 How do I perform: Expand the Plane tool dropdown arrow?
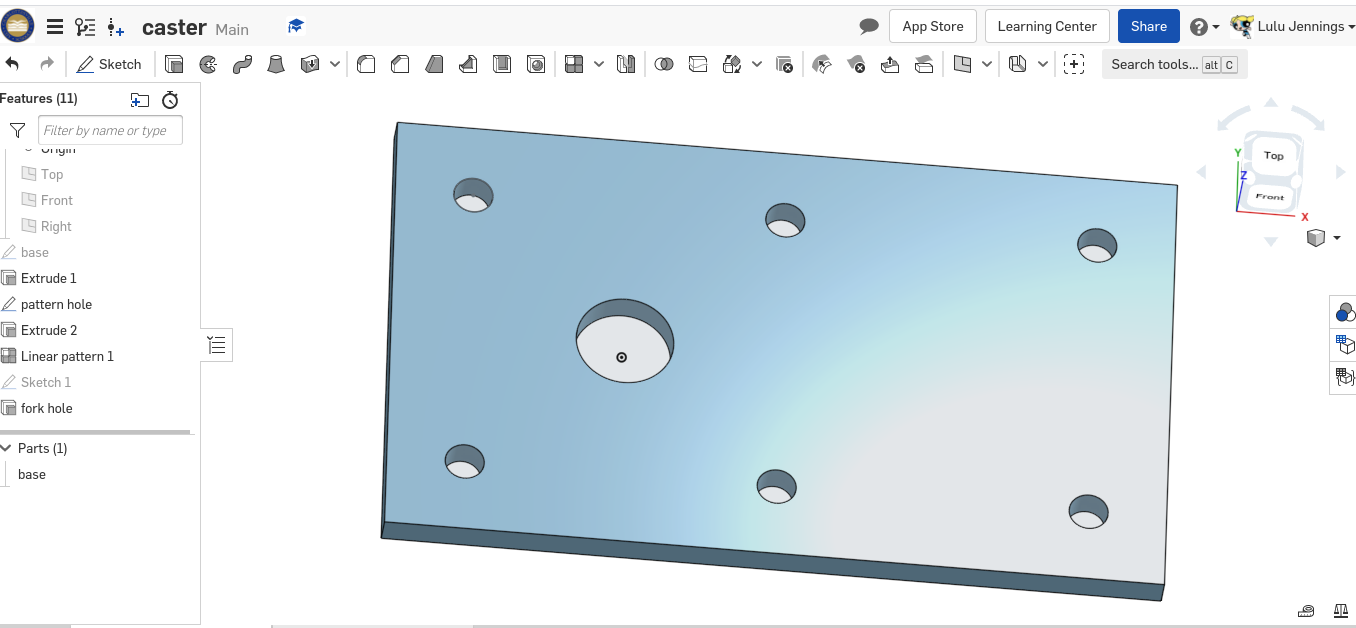(987, 64)
